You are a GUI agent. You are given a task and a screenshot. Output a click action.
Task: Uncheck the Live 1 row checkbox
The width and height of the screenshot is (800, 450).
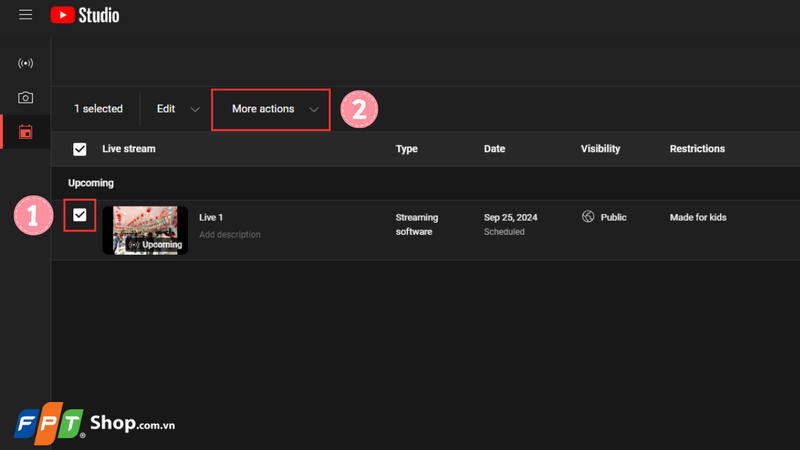coord(80,215)
